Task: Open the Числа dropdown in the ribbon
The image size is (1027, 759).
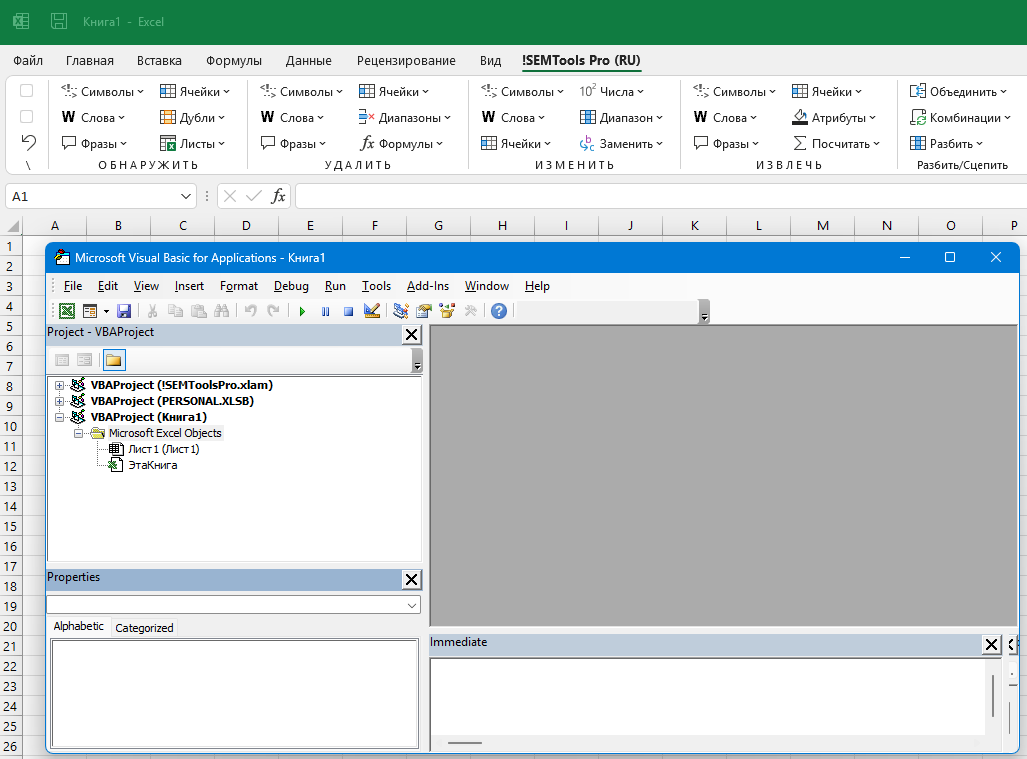Action: [x=612, y=92]
